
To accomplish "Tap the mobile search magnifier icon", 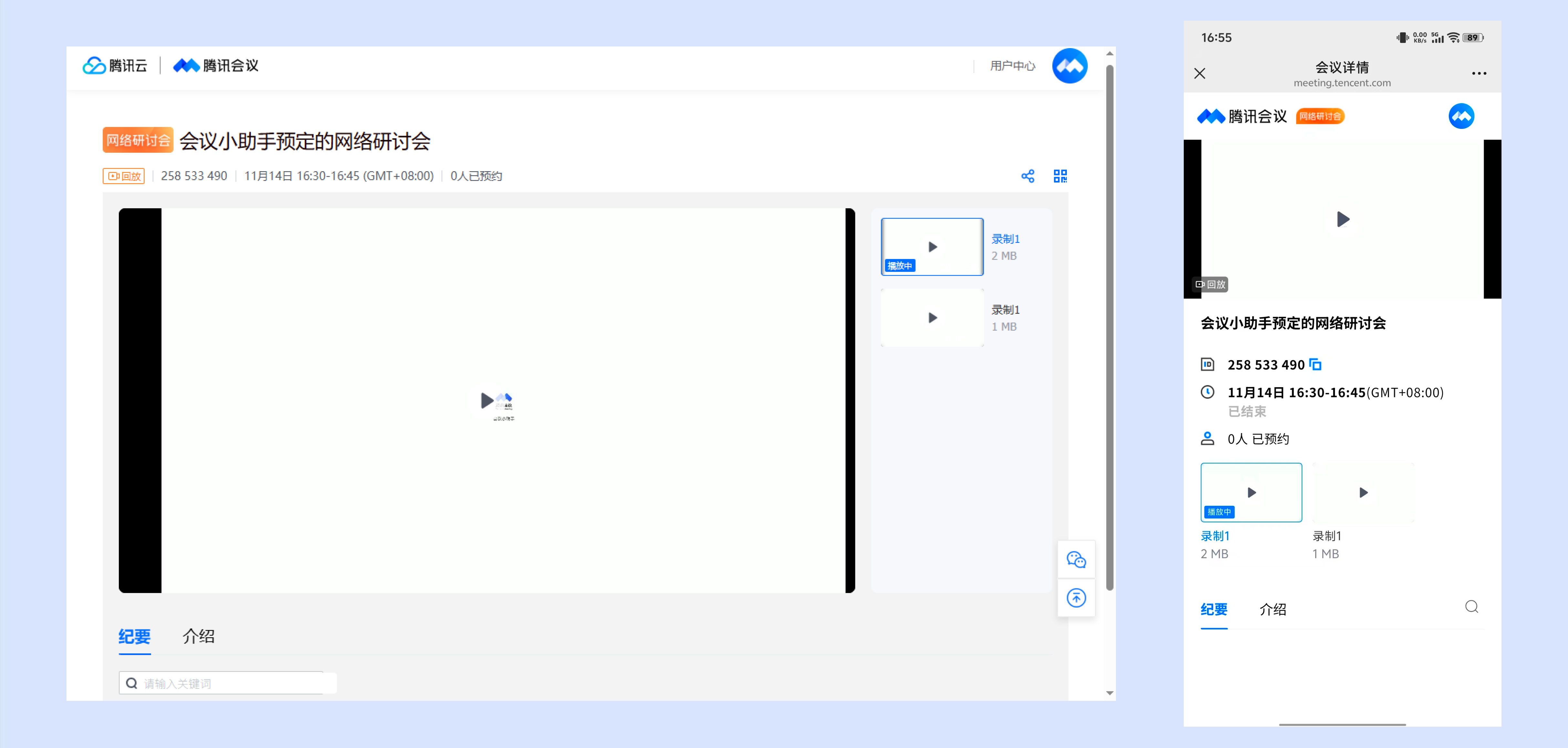I will pos(1471,607).
